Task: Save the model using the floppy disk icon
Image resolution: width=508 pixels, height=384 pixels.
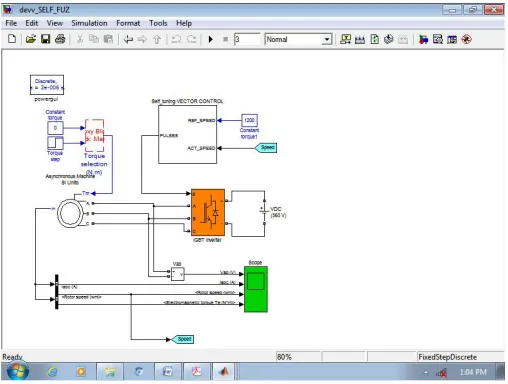Action: [x=45, y=39]
